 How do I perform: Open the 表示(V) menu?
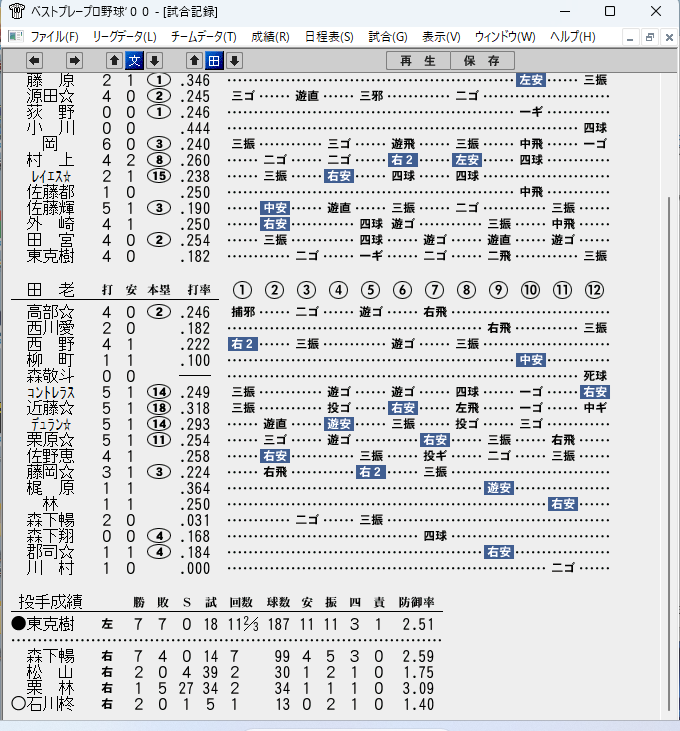(x=441, y=37)
